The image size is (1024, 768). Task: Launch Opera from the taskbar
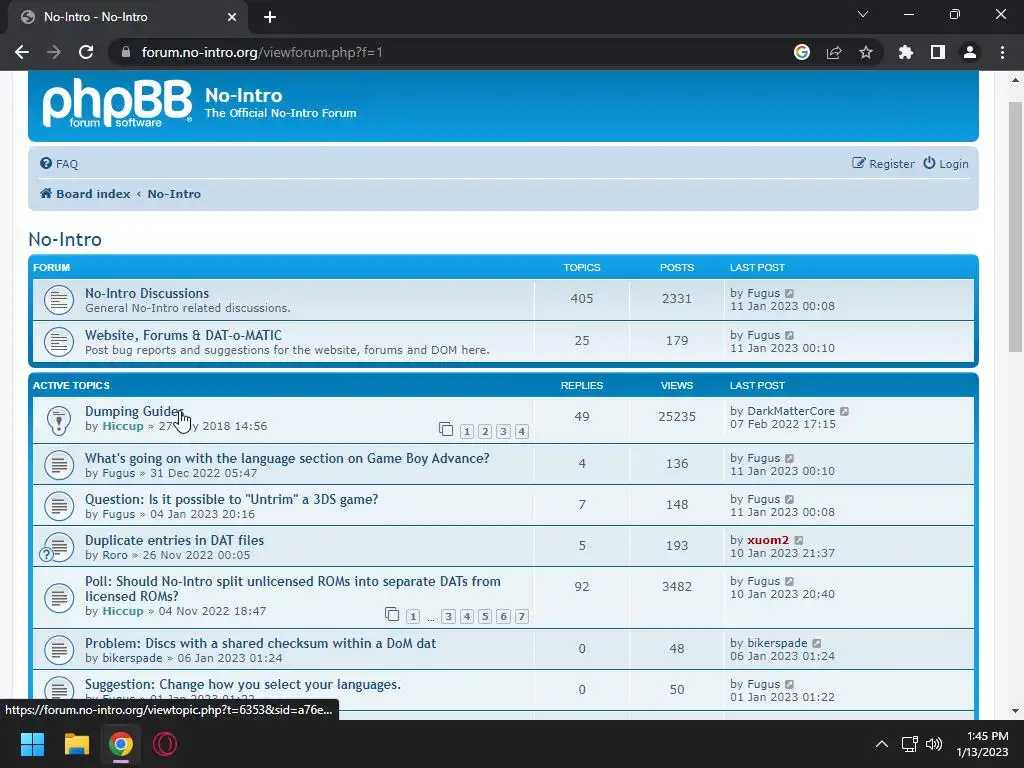click(165, 744)
